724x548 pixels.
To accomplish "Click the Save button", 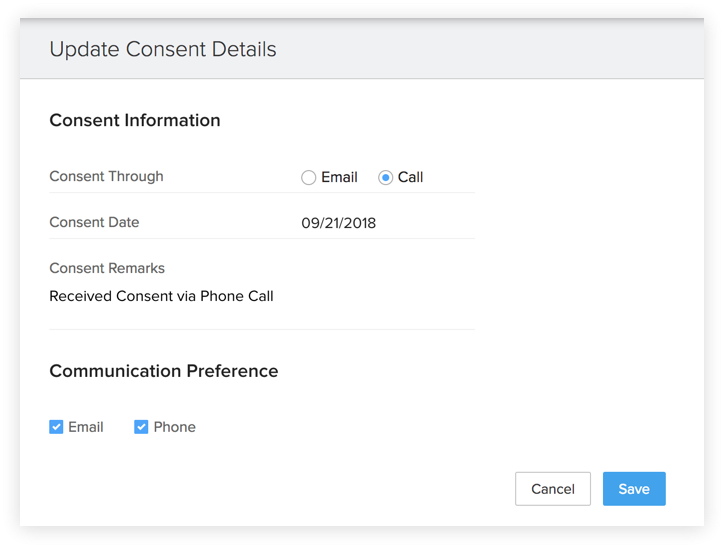I will point(634,489).
